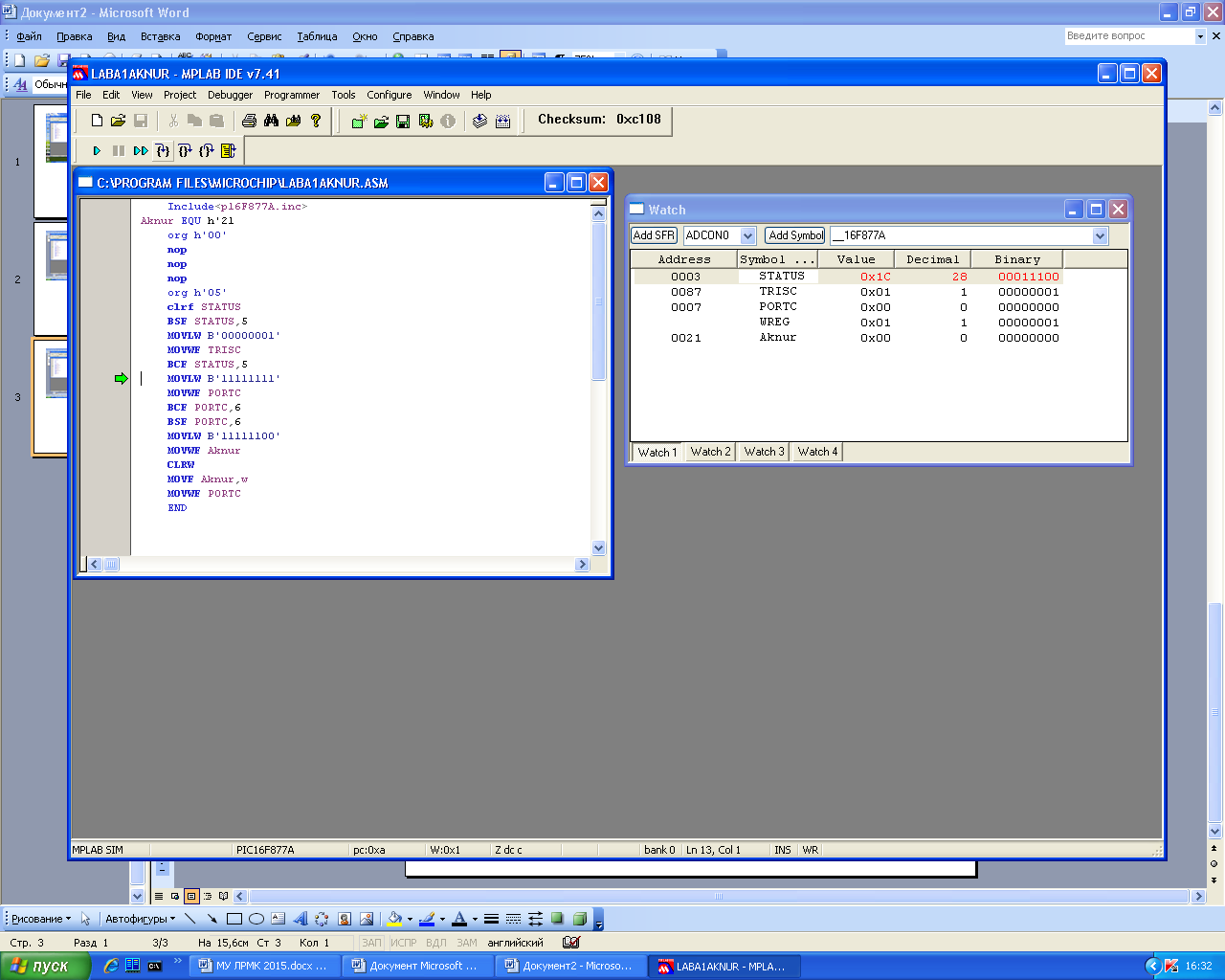The height and width of the screenshot is (980, 1225).
Task: Select the STATUS row in the Watch table
Action: pyautogui.click(x=847, y=277)
